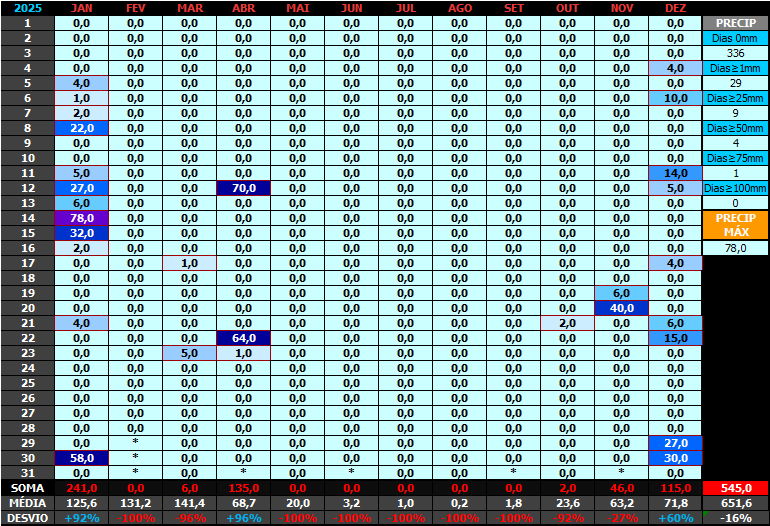
Task: Select the MÉDIA row label
Action: (x=27, y=503)
